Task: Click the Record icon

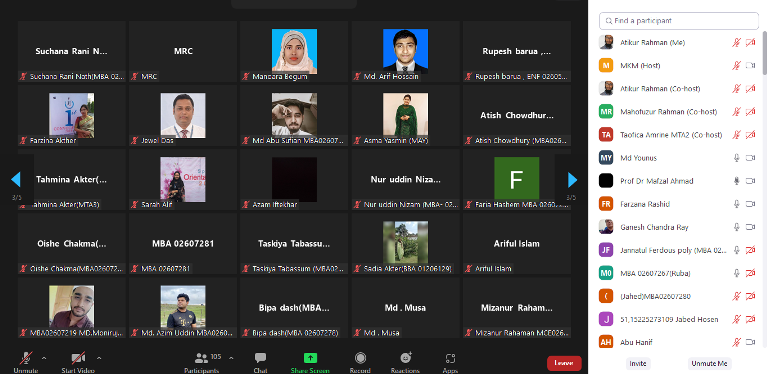Action: pos(361,358)
